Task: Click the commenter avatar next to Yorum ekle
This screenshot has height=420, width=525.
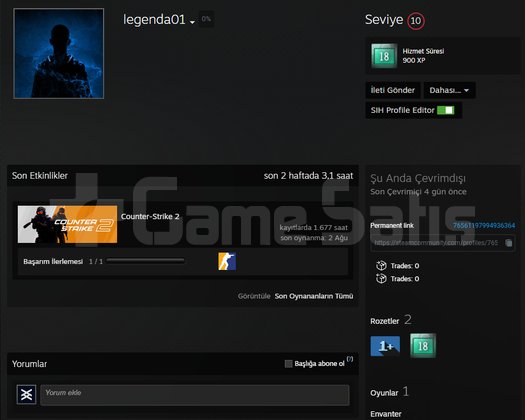Action: [x=26, y=394]
